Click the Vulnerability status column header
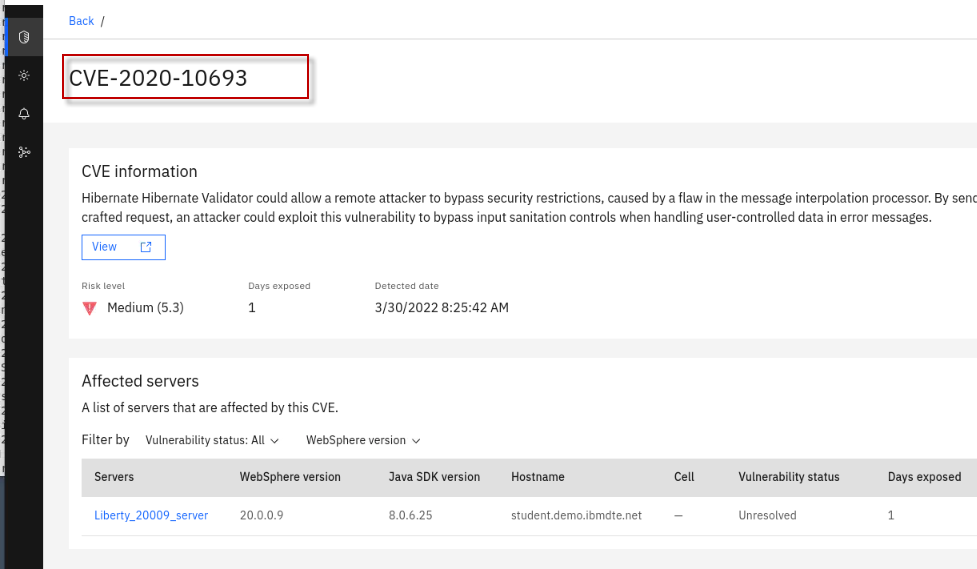 click(x=789, y=477)
